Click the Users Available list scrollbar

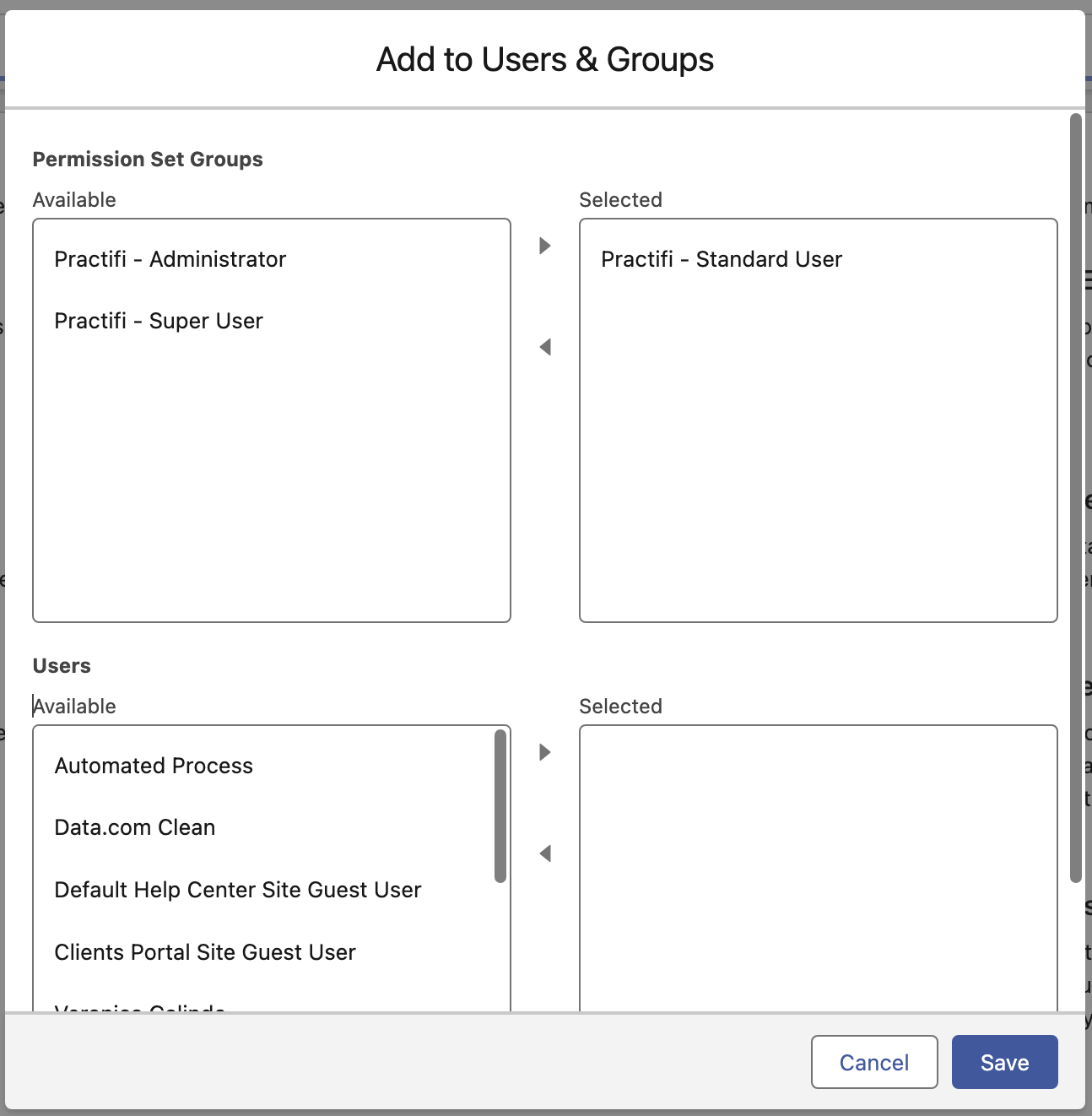[x=500, y=806]
